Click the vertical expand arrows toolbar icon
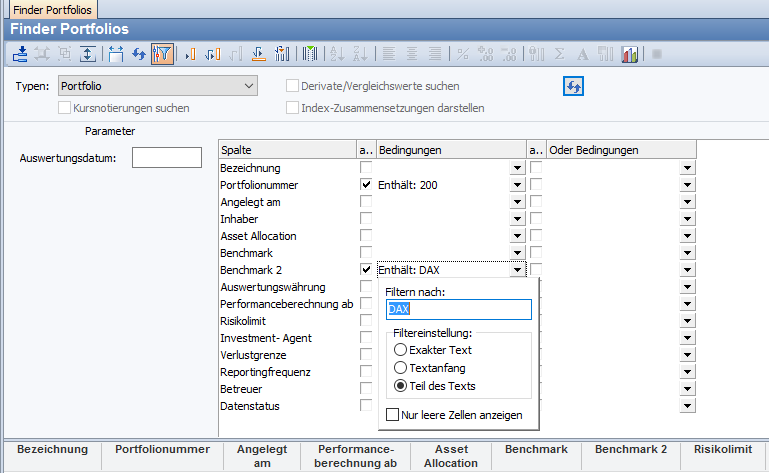Image resolution: width=769 pixels, height=473 pixels. pyautogui.click(x=88, y=54)
